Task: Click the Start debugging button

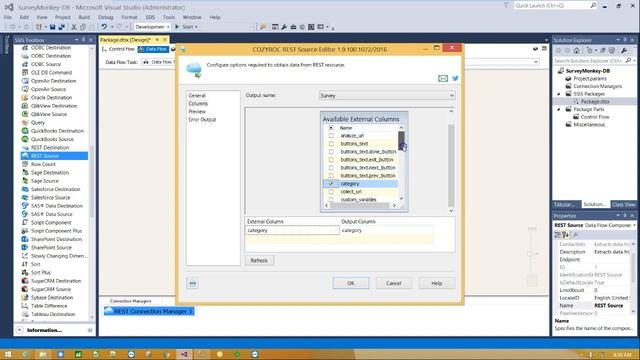Action: point(186,27)
